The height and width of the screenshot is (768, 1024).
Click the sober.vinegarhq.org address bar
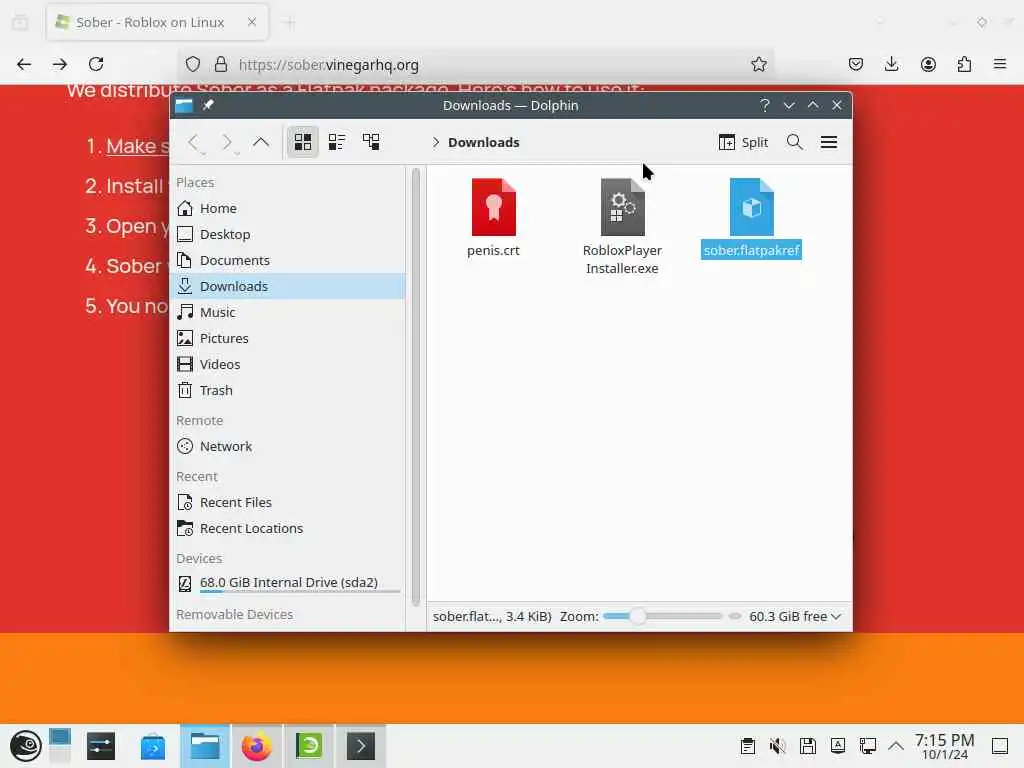point(475,65)
